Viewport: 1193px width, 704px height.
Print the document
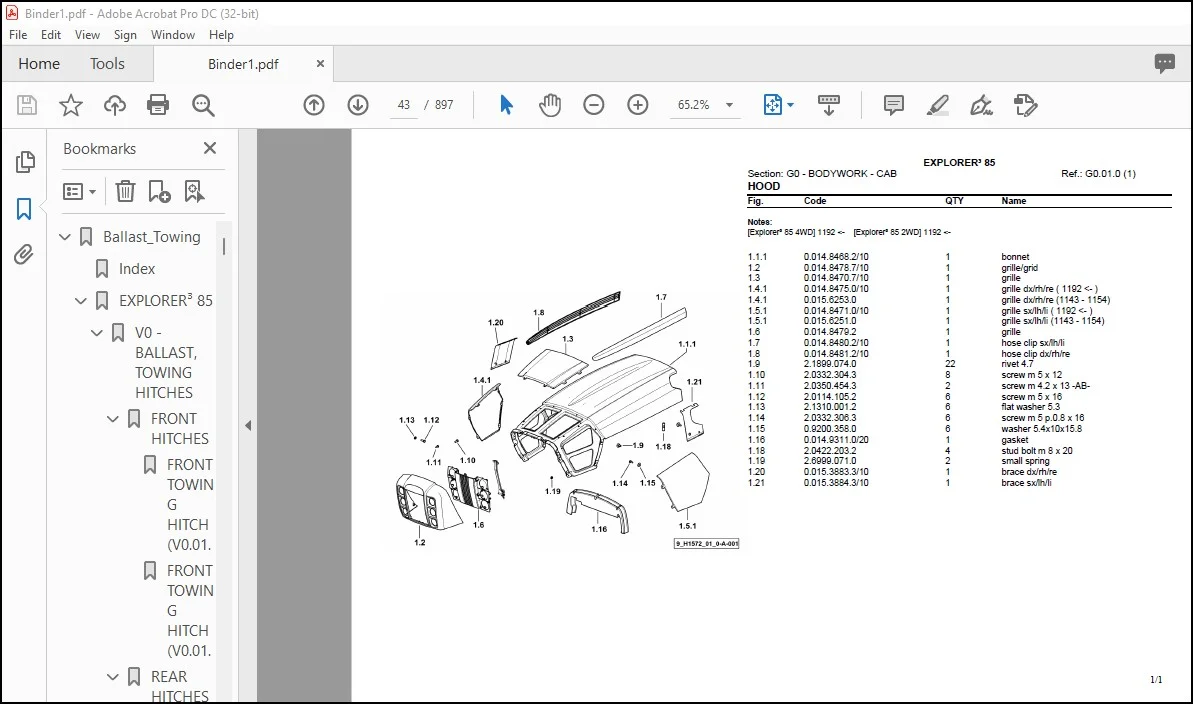click(158, 105)
